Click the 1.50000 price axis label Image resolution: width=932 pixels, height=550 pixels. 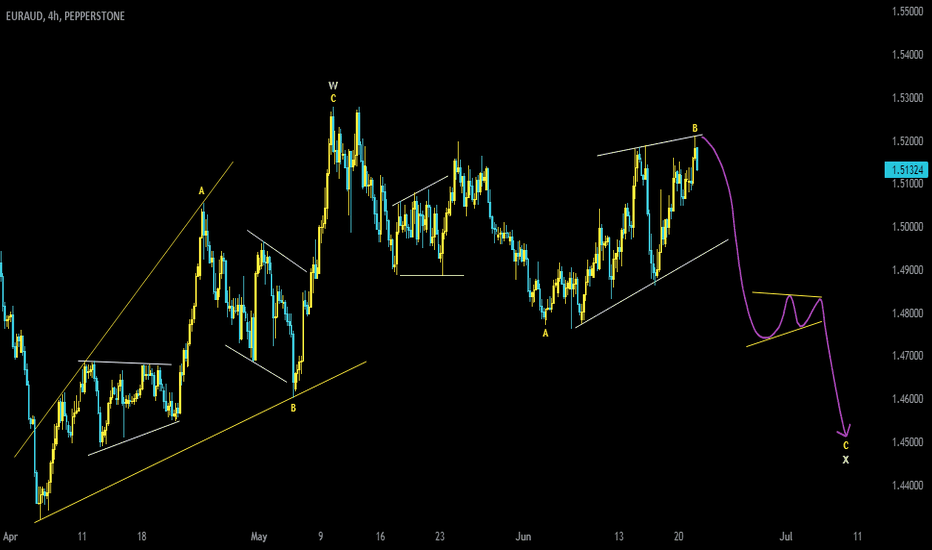pos(907,227)
